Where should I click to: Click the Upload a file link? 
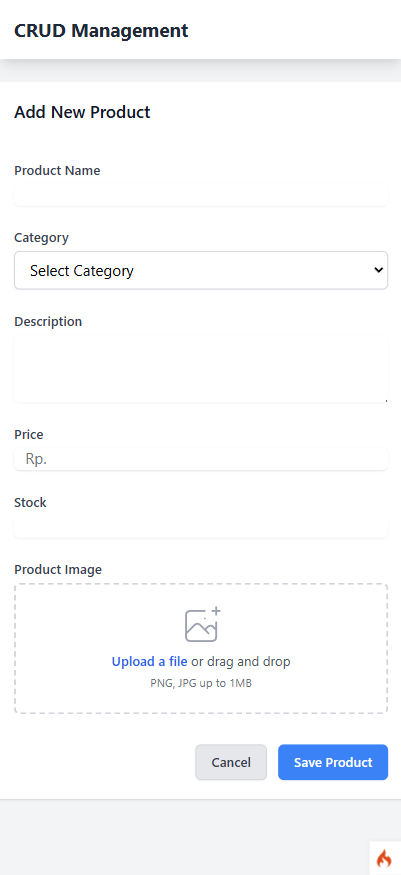[149, 662]
